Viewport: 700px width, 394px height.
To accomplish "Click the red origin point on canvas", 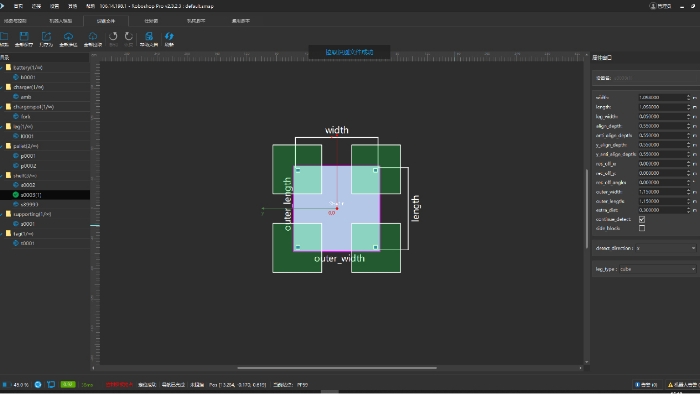I will [337, 208].
